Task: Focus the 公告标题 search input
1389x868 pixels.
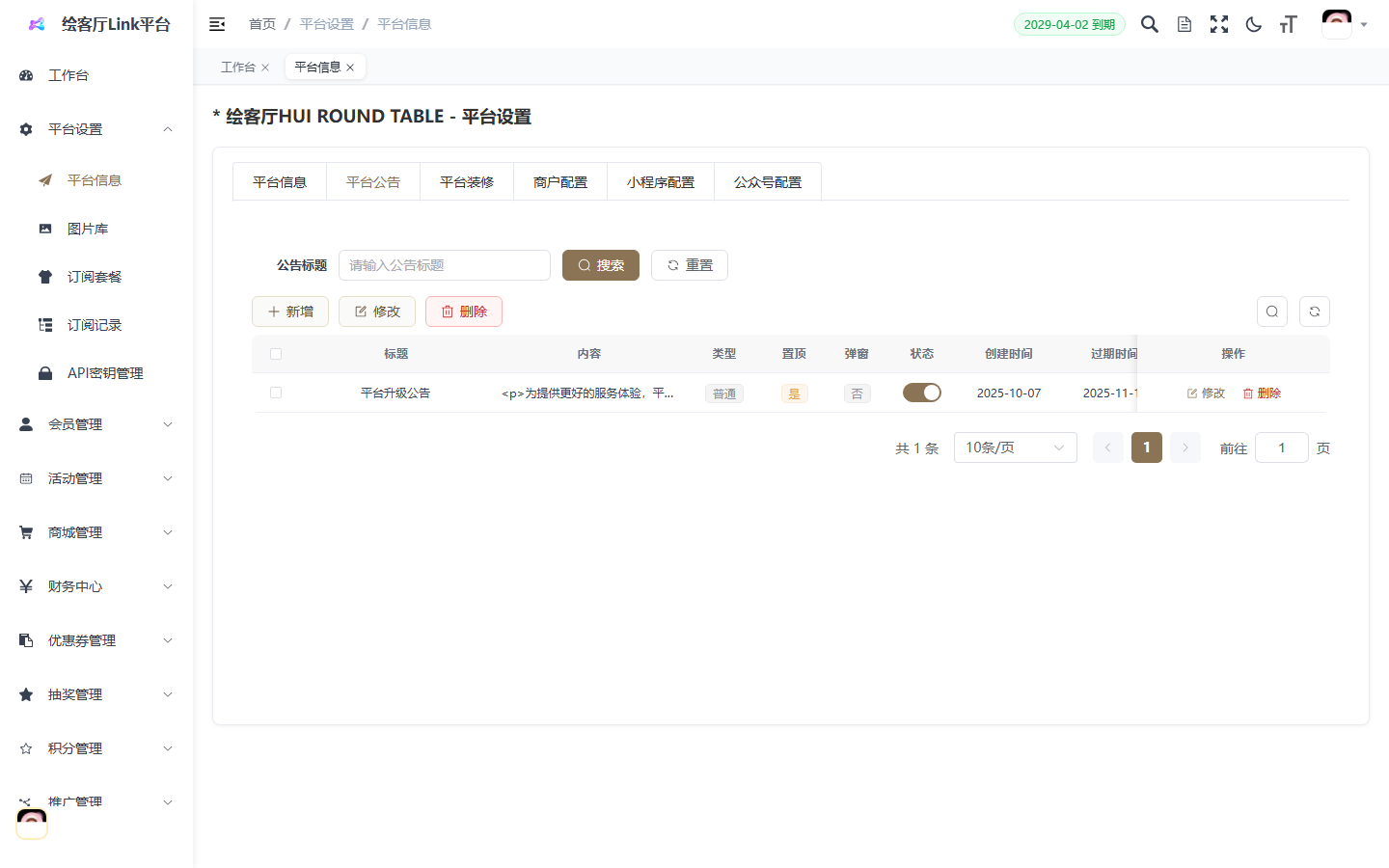Action: [x=445, y=265]
